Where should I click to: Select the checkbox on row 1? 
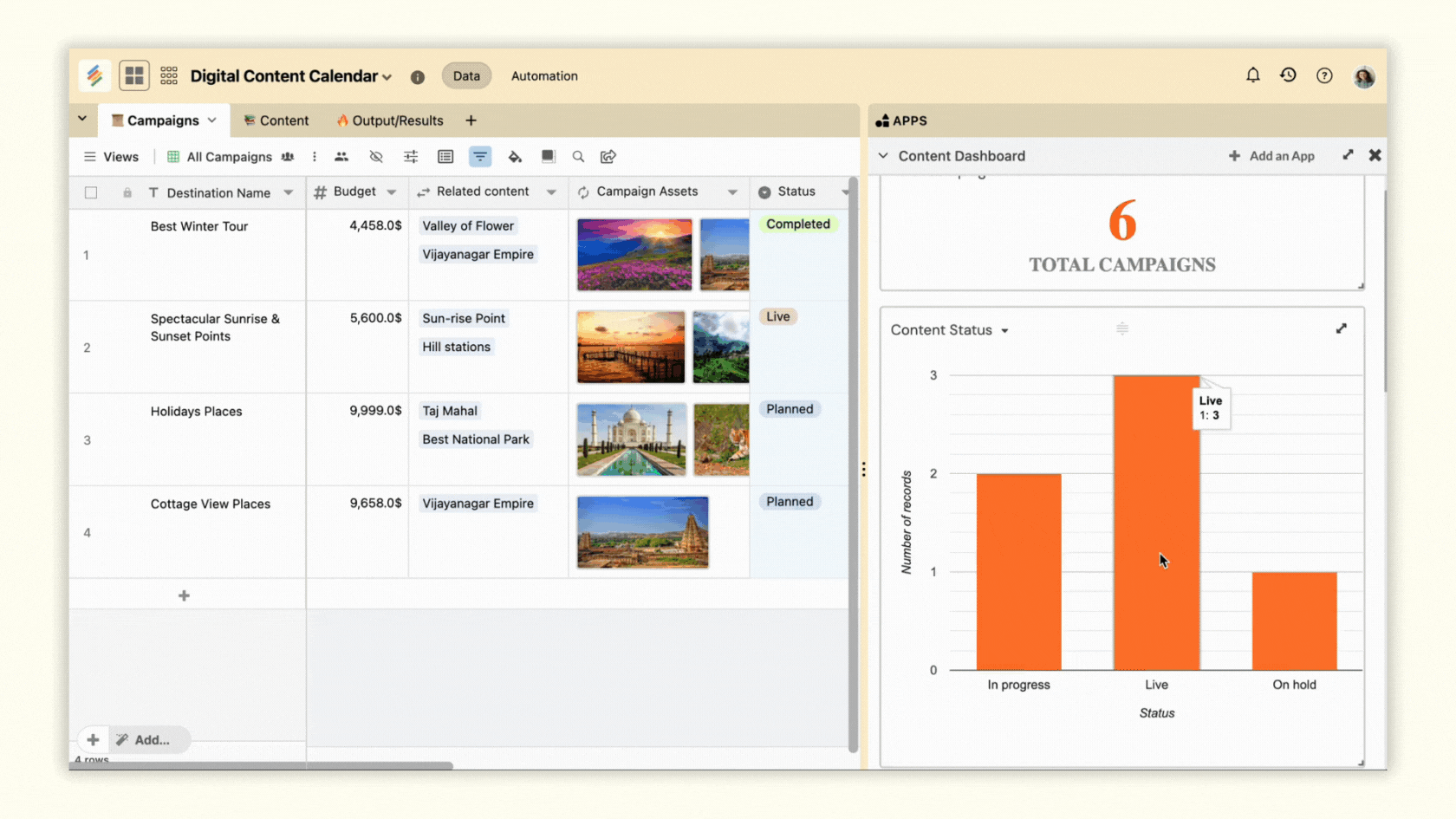[91, 254]
